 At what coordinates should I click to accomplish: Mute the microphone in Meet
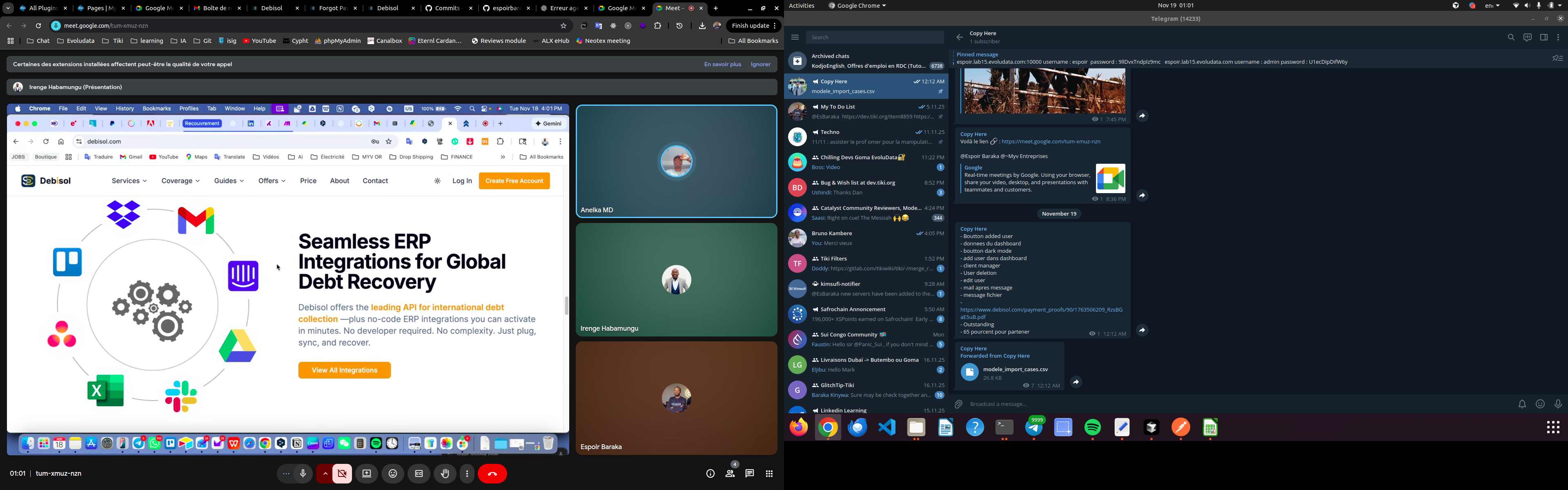pos(303,474)
